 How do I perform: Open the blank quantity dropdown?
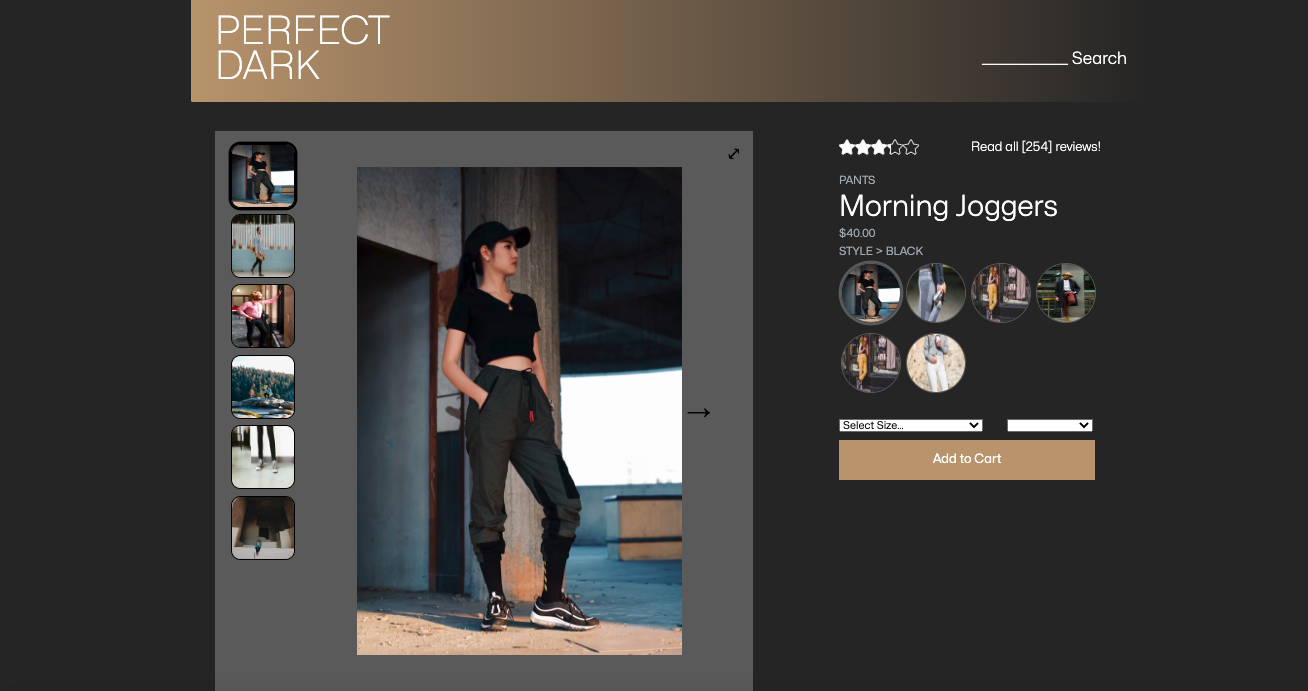(x=1049, y=425)
